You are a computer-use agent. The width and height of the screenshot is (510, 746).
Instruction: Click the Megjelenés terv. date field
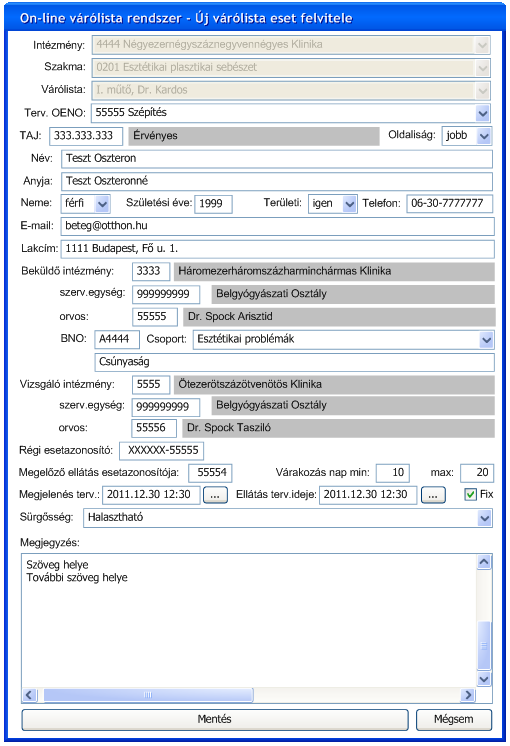[x=151, y=495]
